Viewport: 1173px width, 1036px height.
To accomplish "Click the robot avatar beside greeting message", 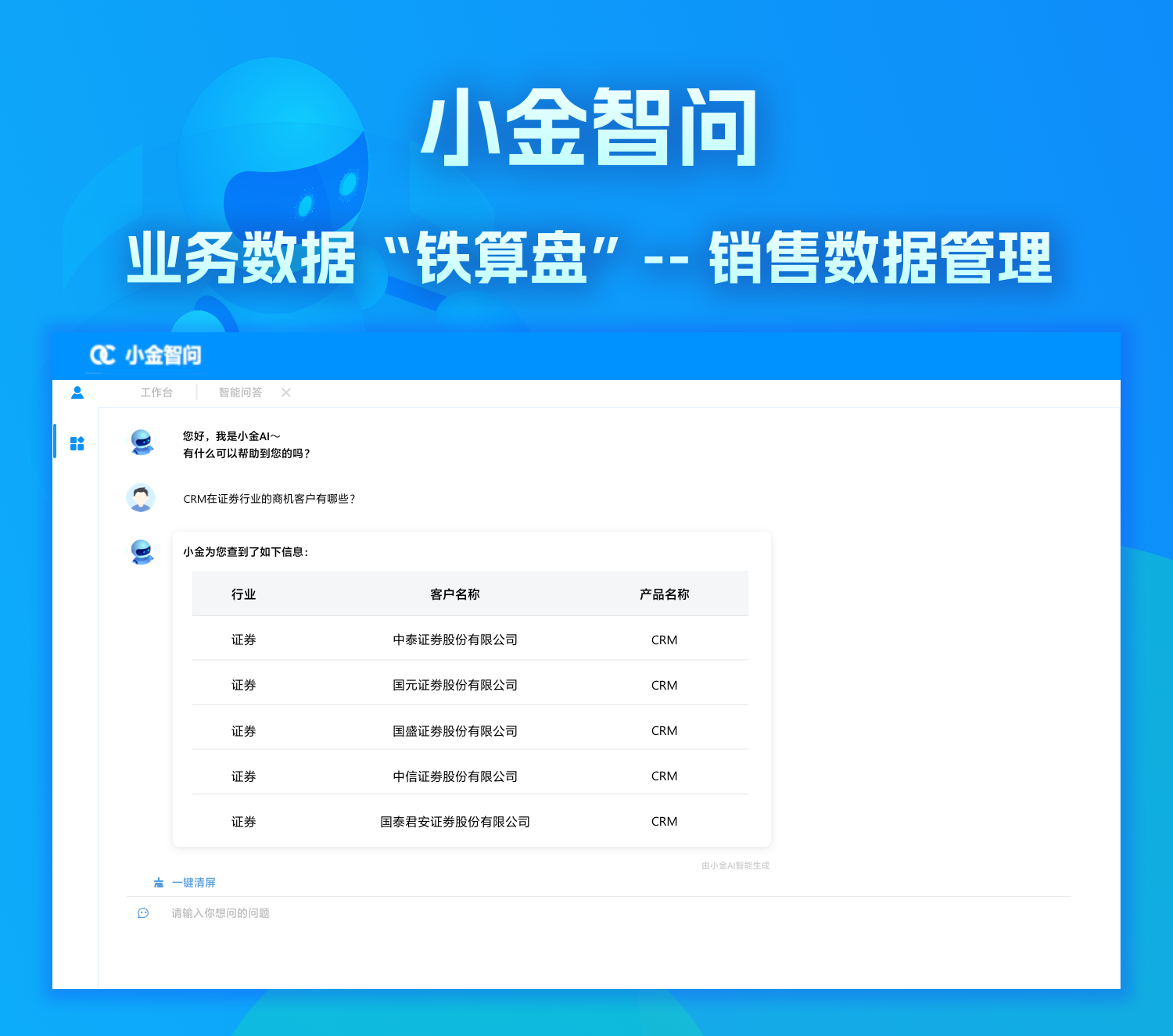I will (x=142, y=443).
